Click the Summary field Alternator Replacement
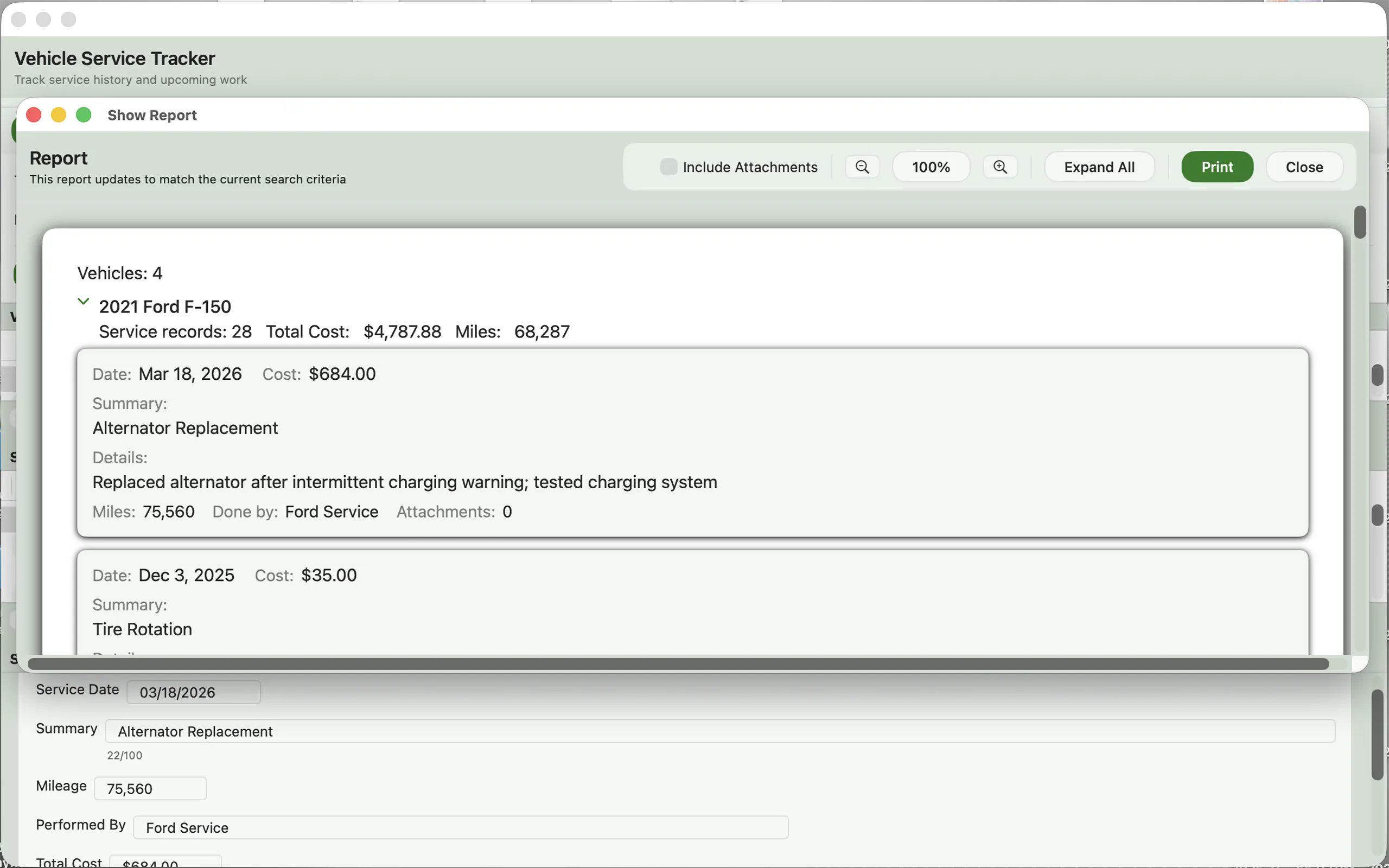 (720, 731)
